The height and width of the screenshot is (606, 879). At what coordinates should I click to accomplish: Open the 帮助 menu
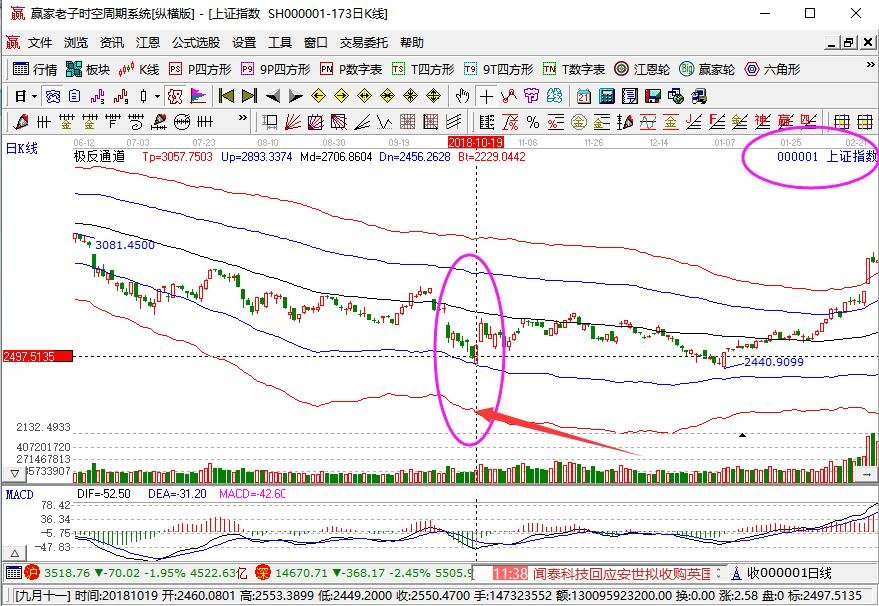pos(411,43)
